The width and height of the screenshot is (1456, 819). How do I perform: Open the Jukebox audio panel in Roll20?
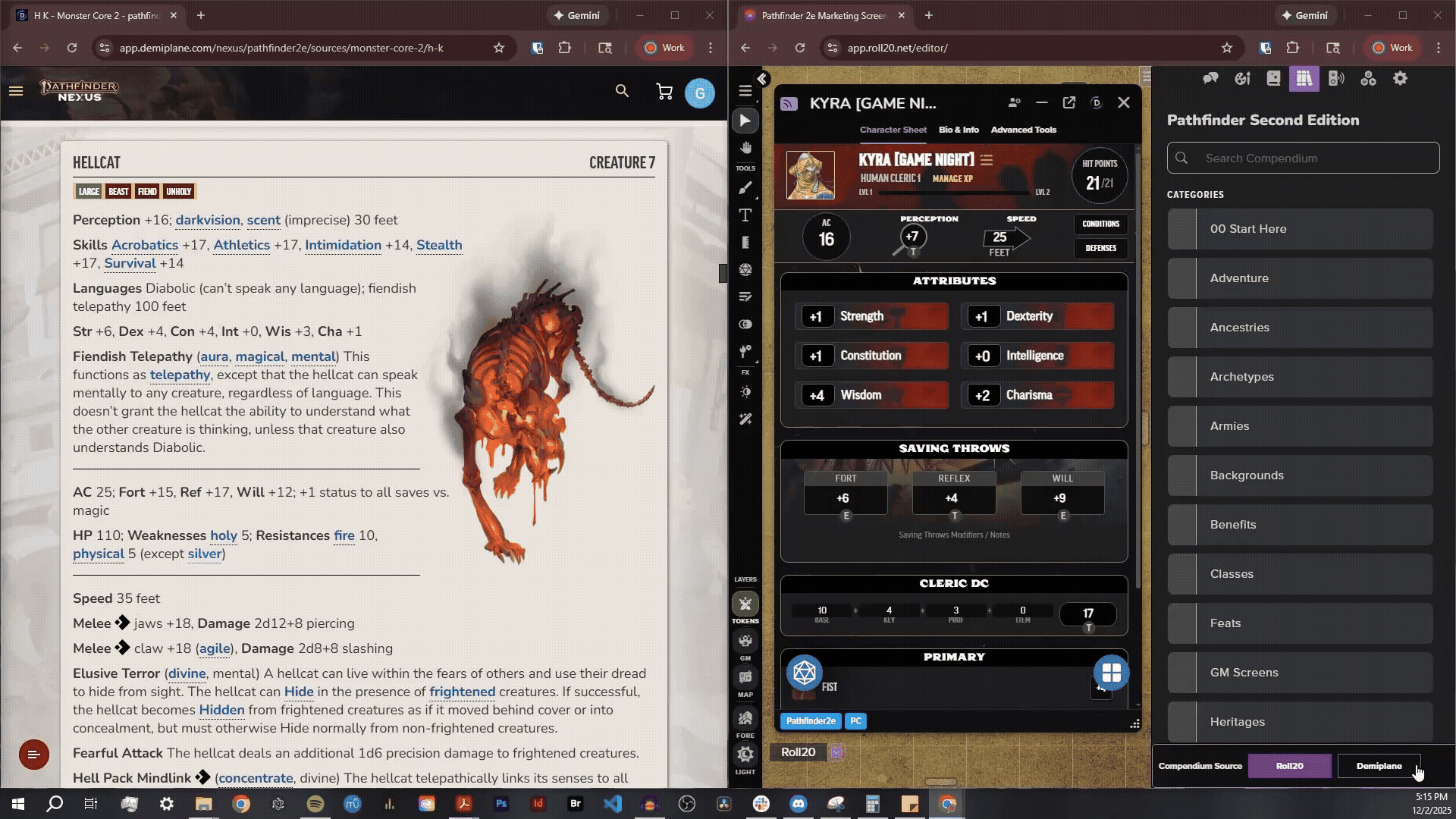[1336, 78]
